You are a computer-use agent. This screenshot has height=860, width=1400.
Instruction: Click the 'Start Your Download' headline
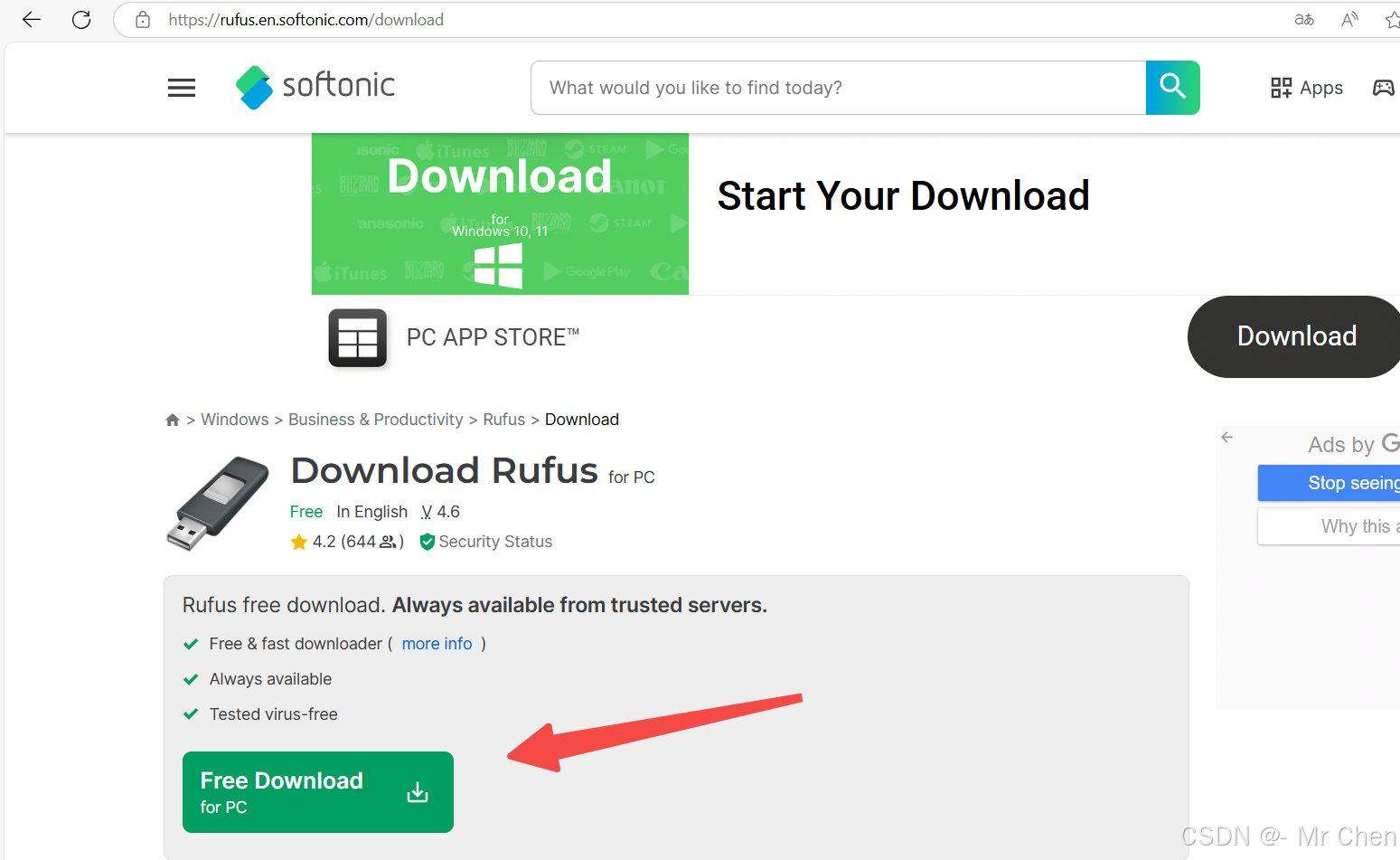tap(904, 196)
